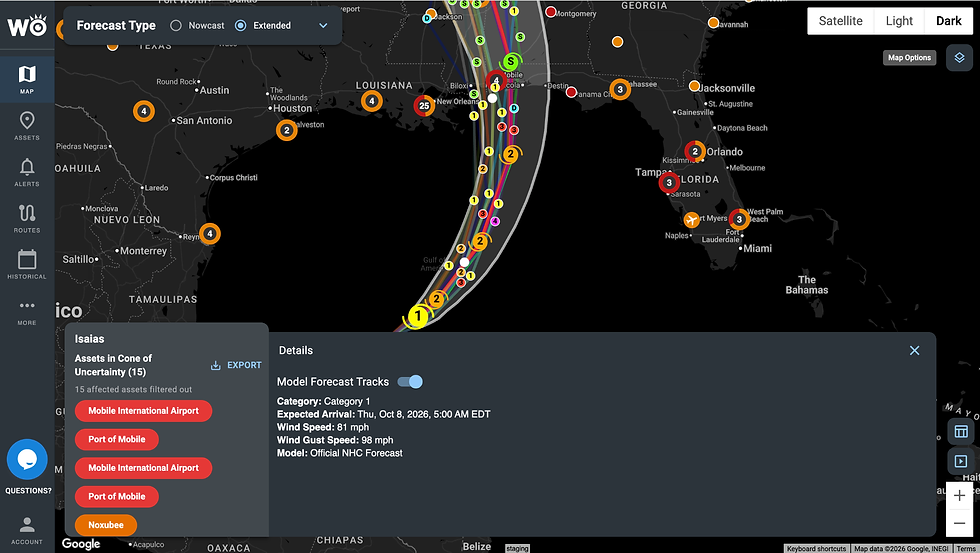
Task: Zoom in on the map
Action: [959, 496]
